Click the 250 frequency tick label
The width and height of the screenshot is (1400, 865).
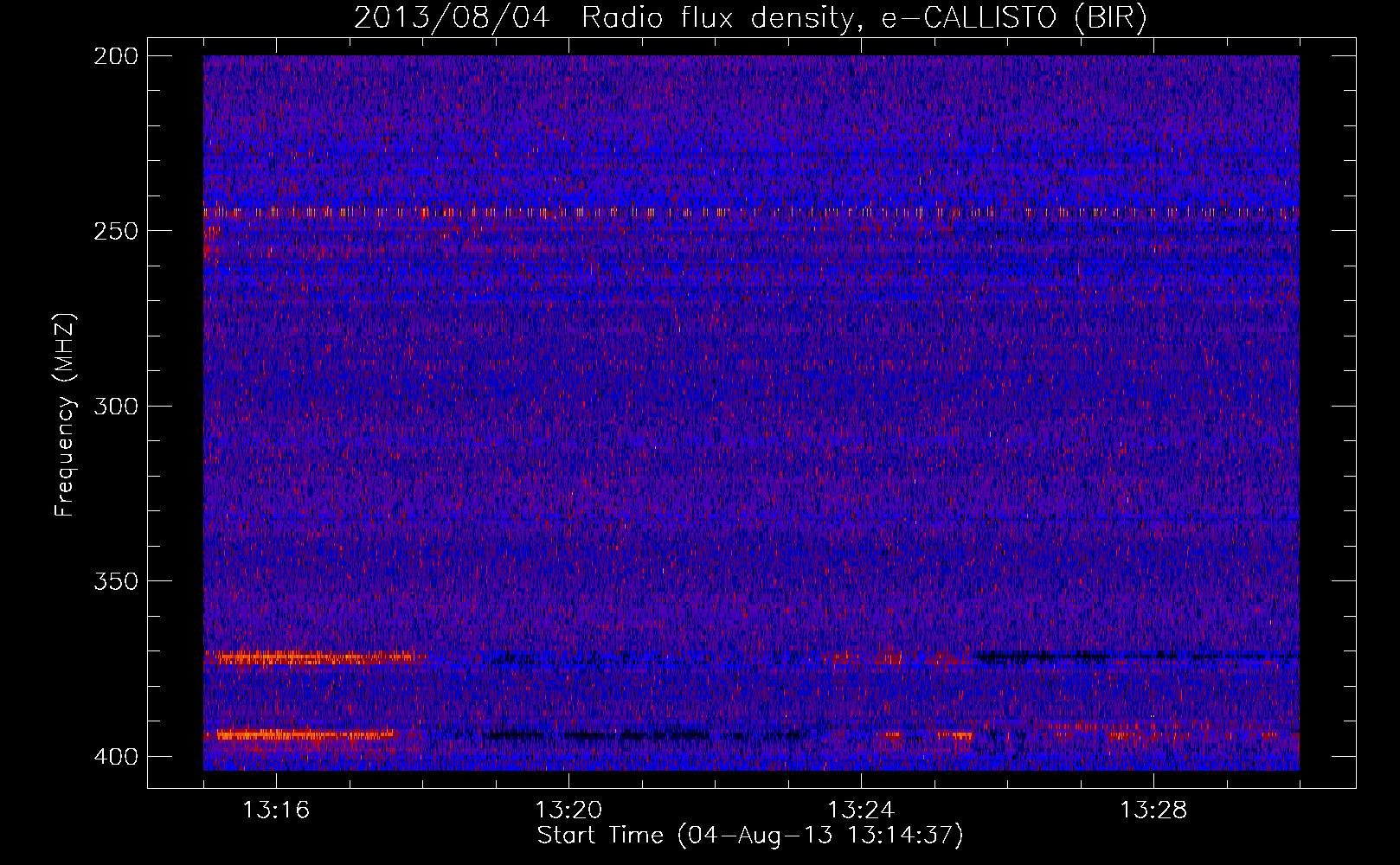pyautogui.click(x=115, y=231)
